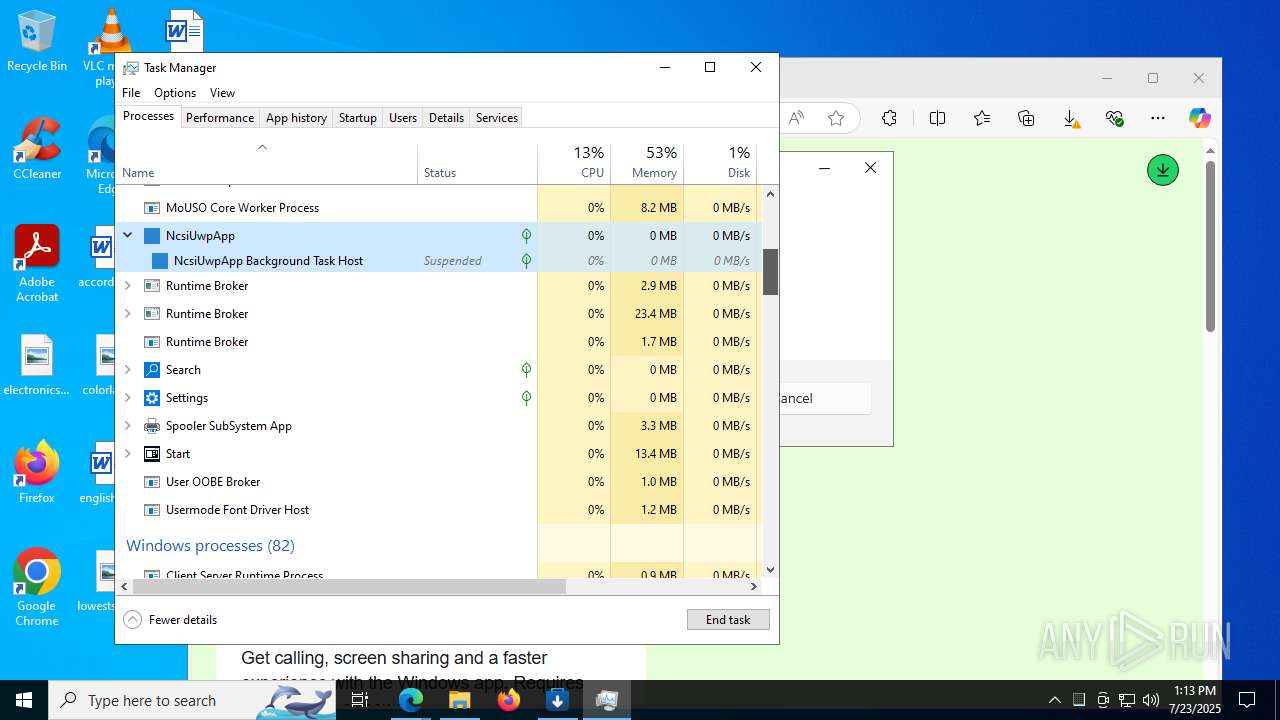
Task: Open Recycle Bin desktop icon
Action: coord(37,42)
